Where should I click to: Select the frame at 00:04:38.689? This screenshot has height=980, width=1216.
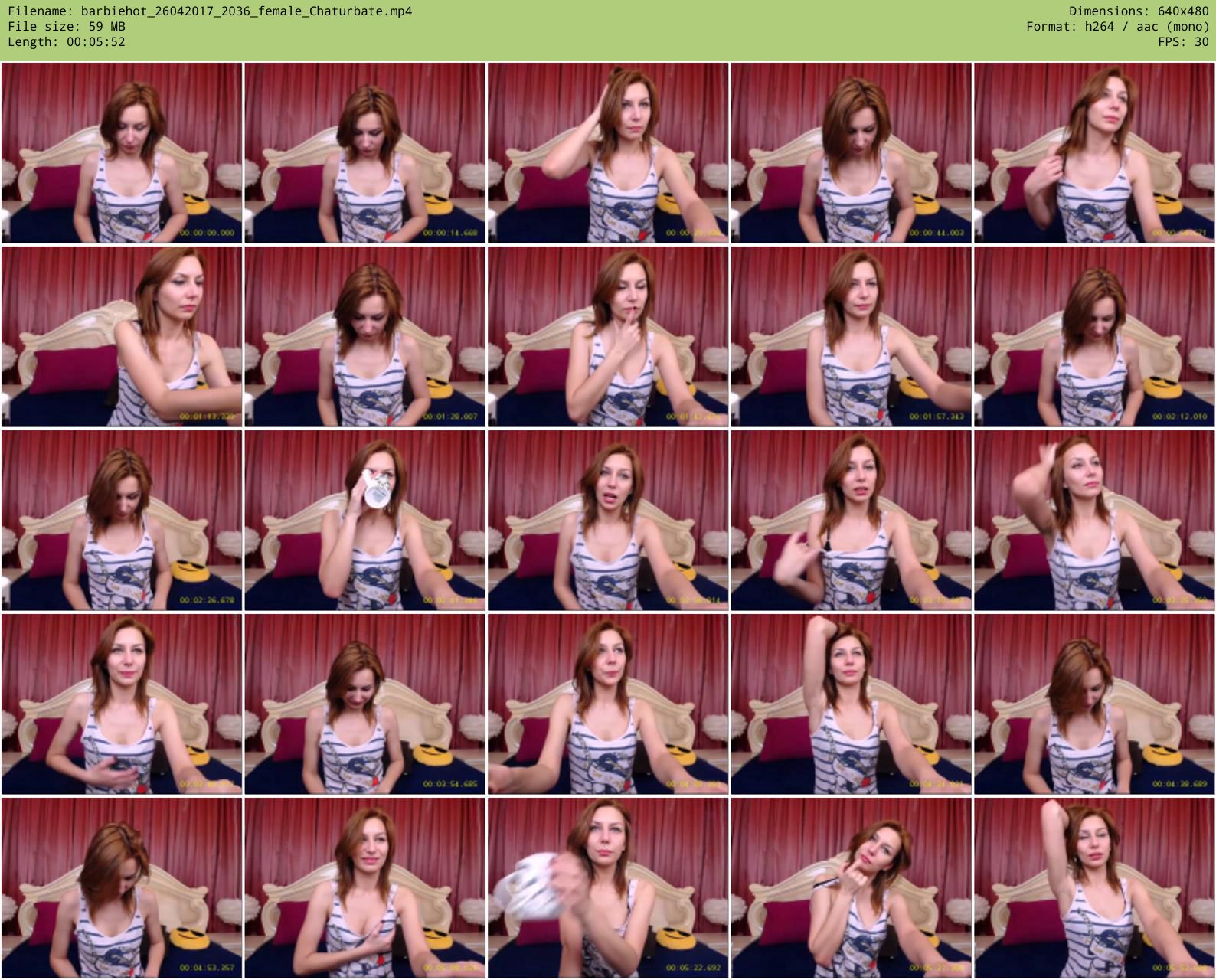(x=1094, y=704)
